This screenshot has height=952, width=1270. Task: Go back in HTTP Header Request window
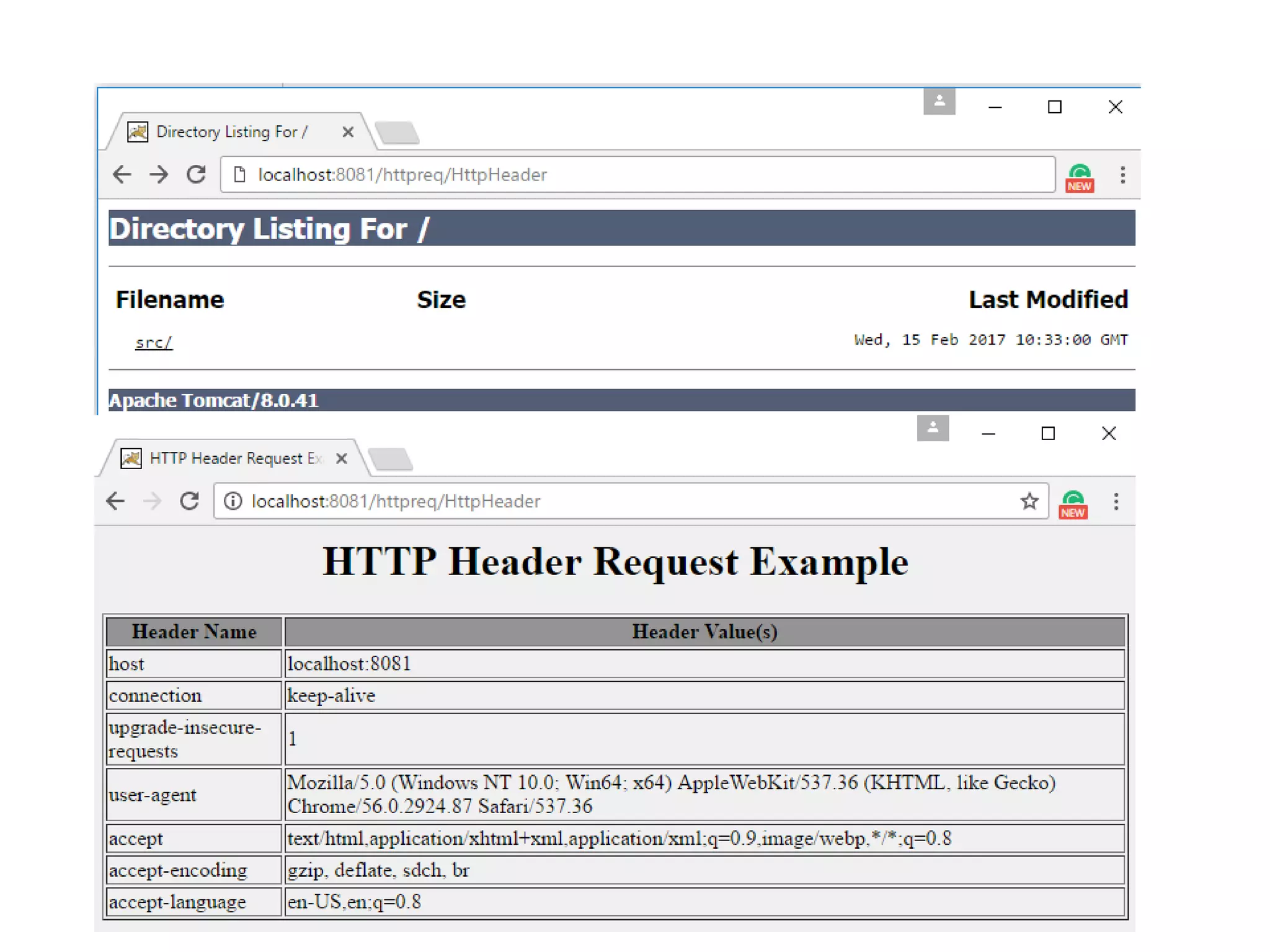(115, 501)
